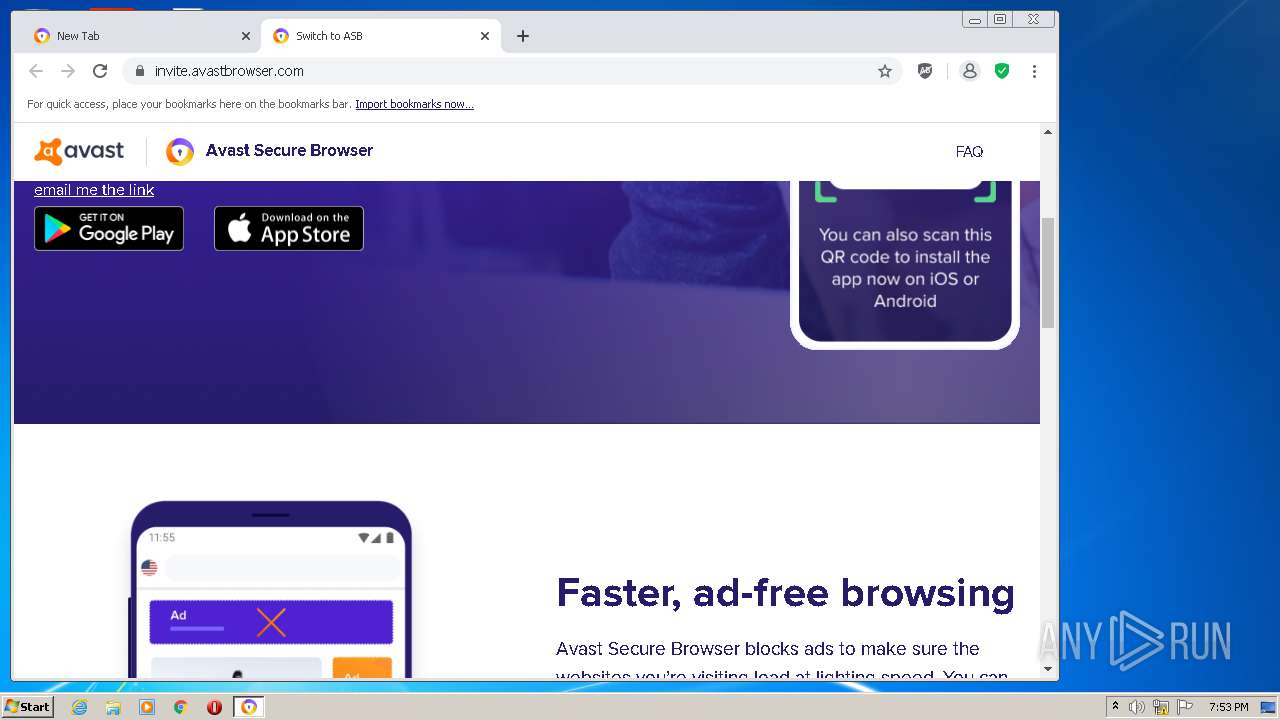
Task: Maximize the browser window
Action: (x=1000, y=19)
